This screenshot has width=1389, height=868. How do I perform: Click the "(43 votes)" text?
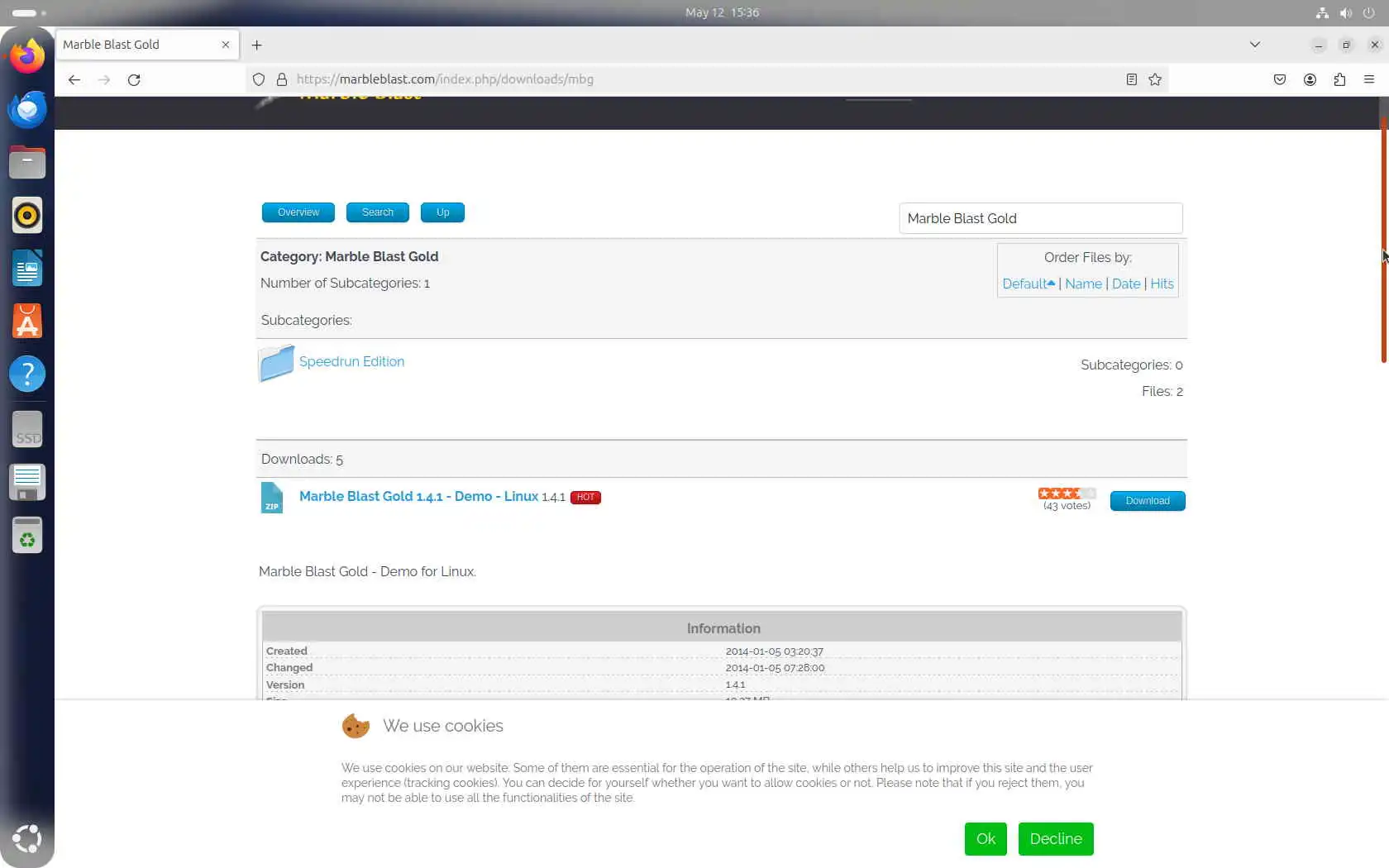[1067, 506]
